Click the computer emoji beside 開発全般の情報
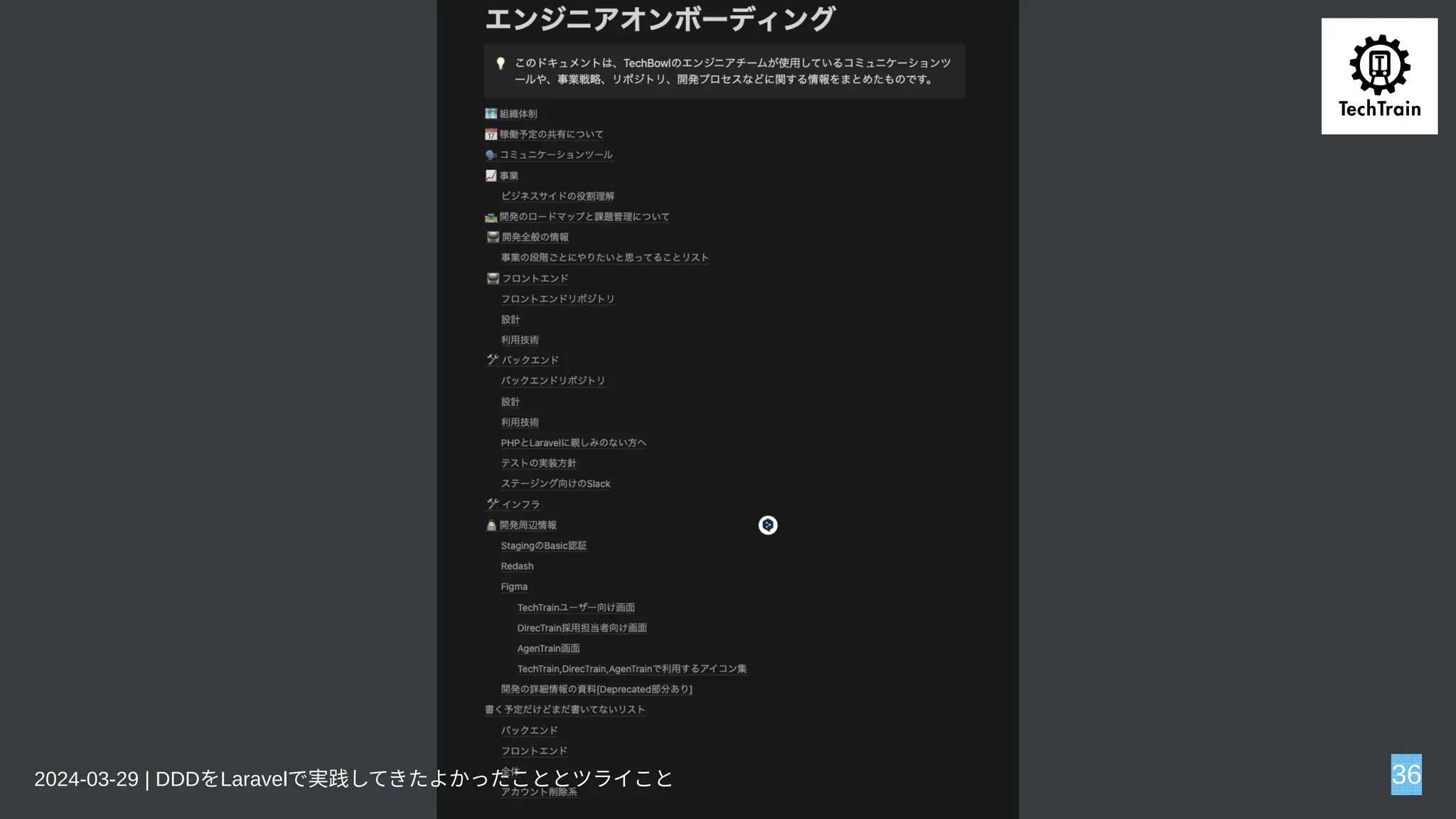Image resolution: width=1456 pixels, height=819 pixels. (x=493, y=237)
